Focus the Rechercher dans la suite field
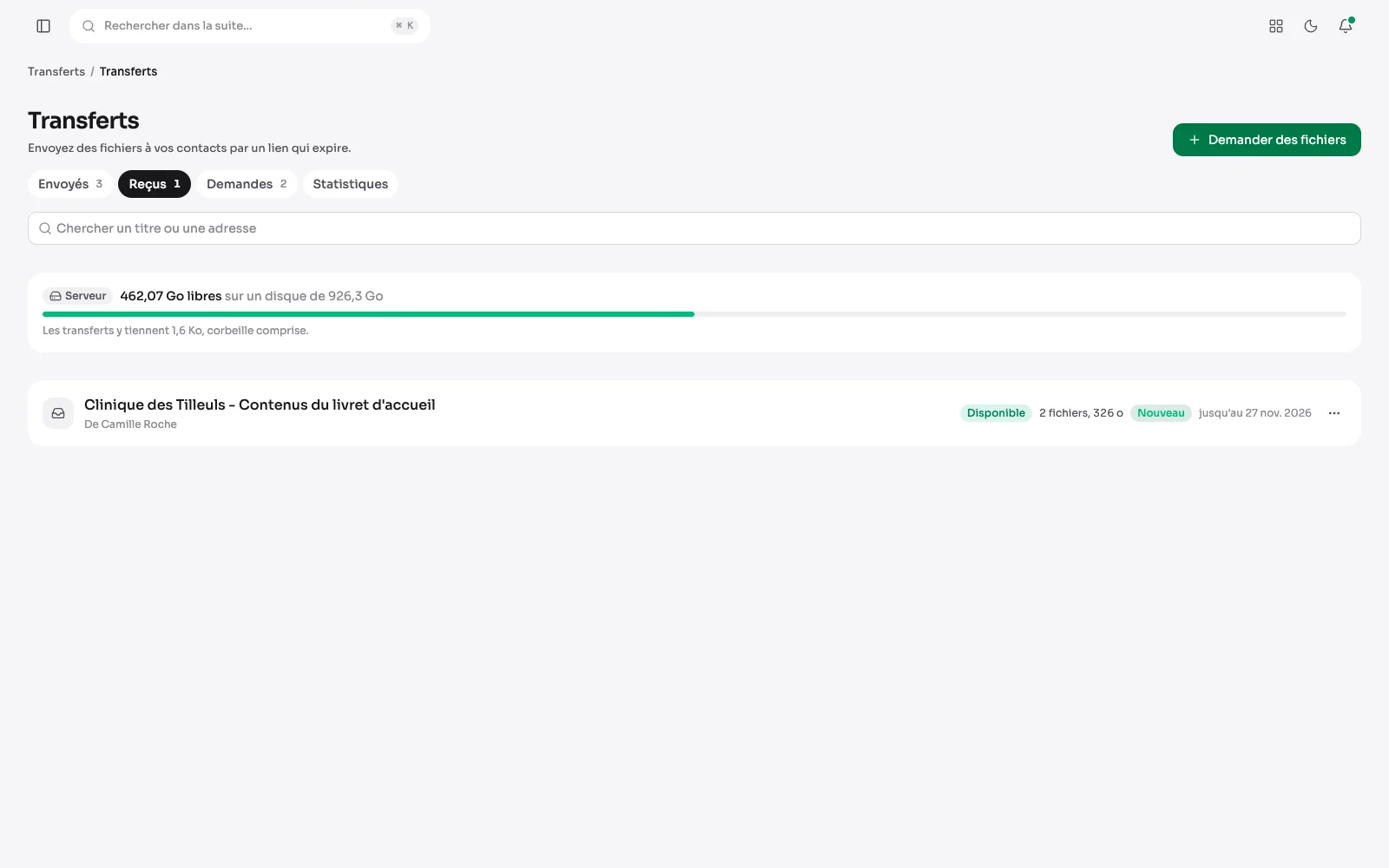Image resolution: width=1389 pixels, height=868 pixels. pos(250,26)
